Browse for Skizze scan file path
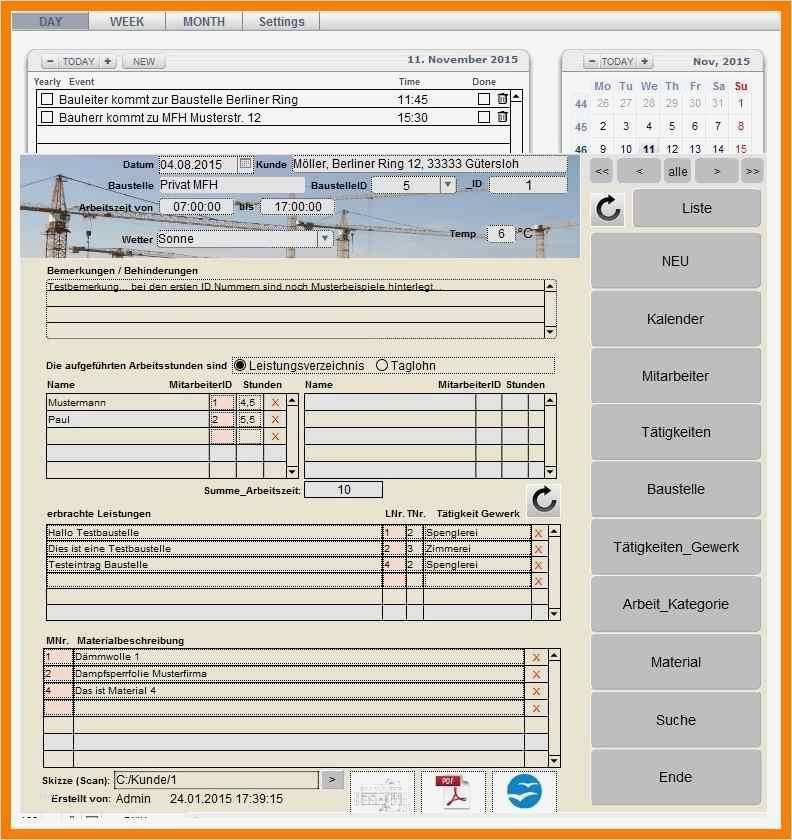 click(332, 780)
